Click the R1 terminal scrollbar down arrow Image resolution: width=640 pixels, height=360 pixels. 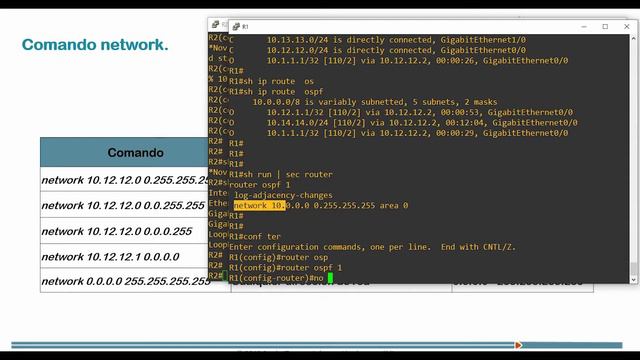[x=633, y=280]
